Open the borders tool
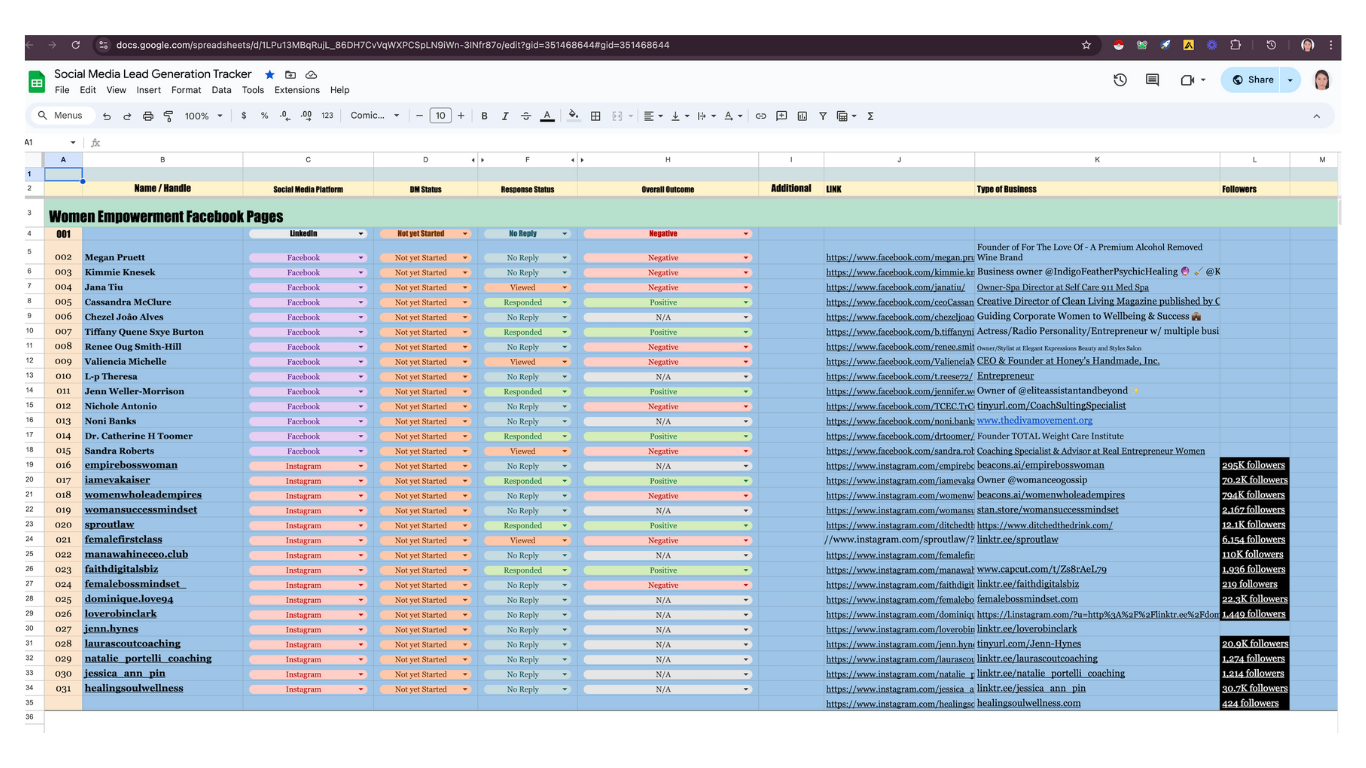Image resolution: width=1366 pixels, height=768 pixels. (596, 116)
